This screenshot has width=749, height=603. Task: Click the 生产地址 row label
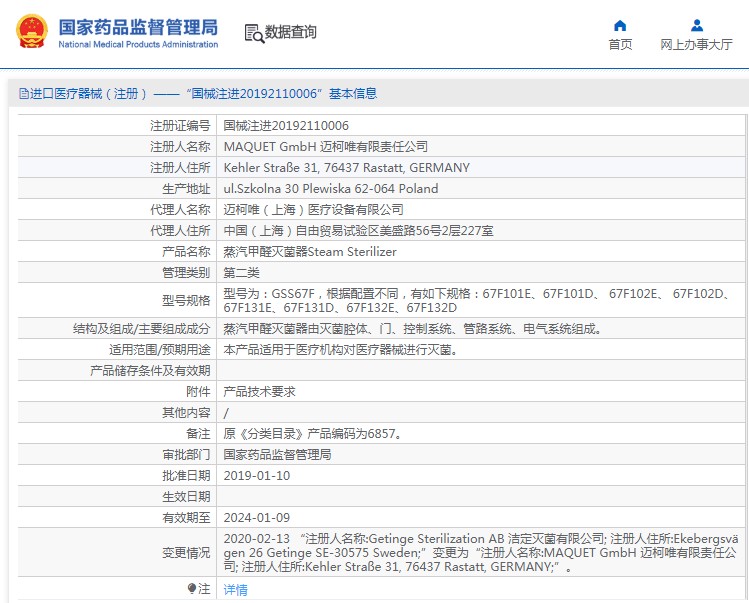coord(186,189)
